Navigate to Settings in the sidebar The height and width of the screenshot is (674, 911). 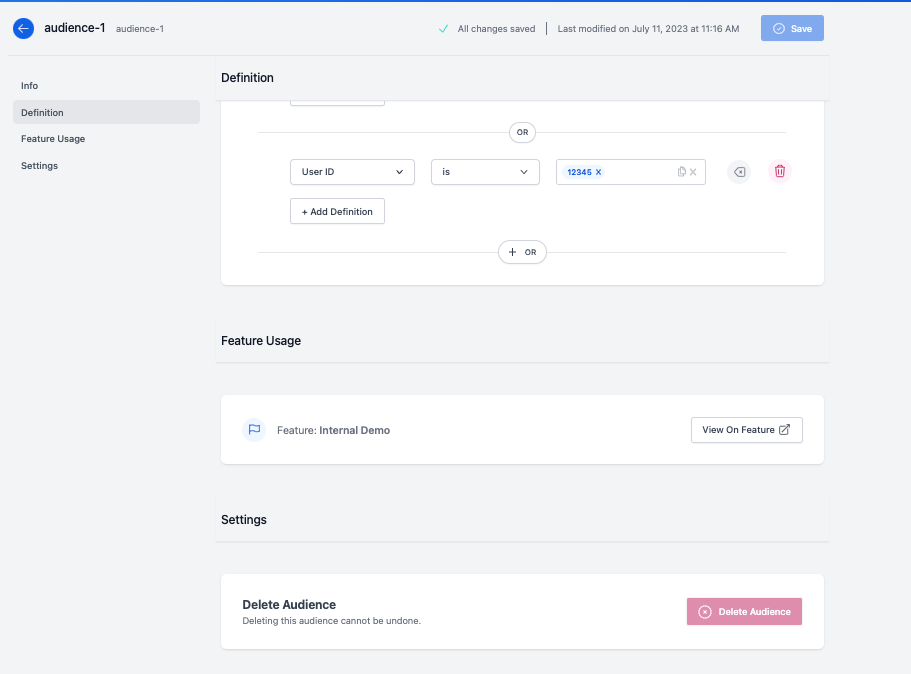coord(39,165)
